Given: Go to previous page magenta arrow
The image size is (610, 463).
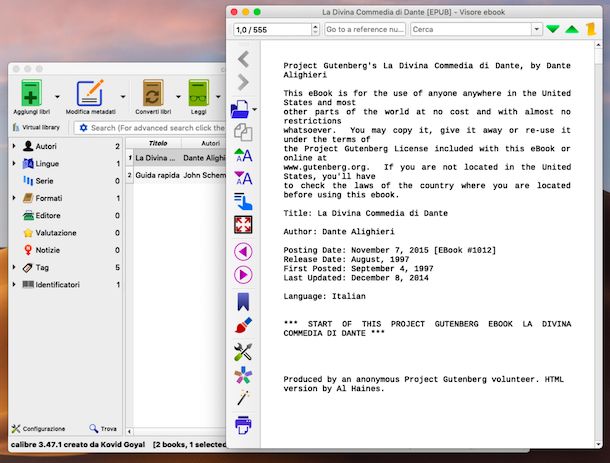Looking at the screenshot, I should [x=243, y=252].
